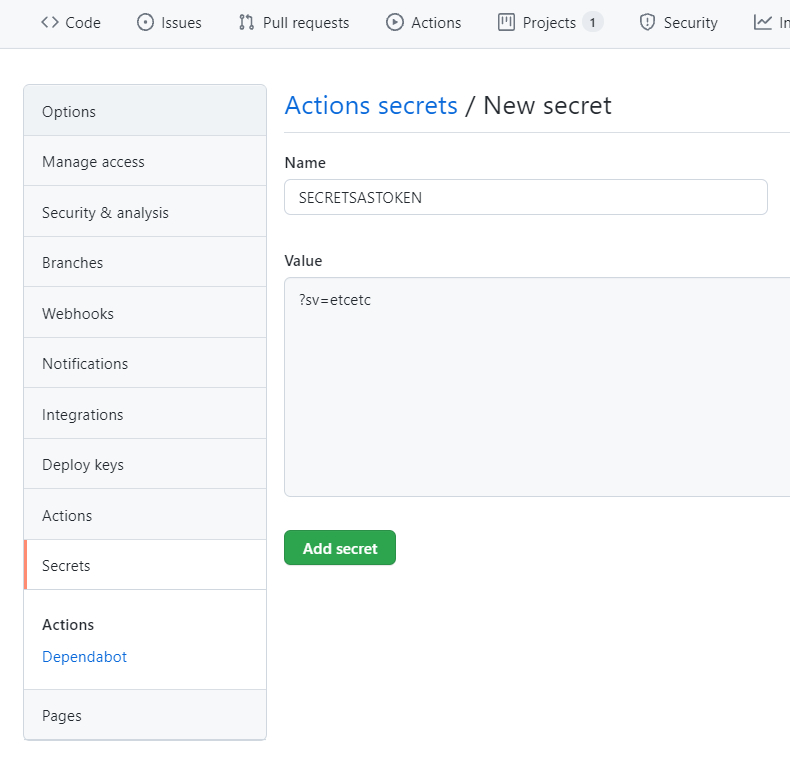
Task: Open Branches settings
Action: coord(145,262)
